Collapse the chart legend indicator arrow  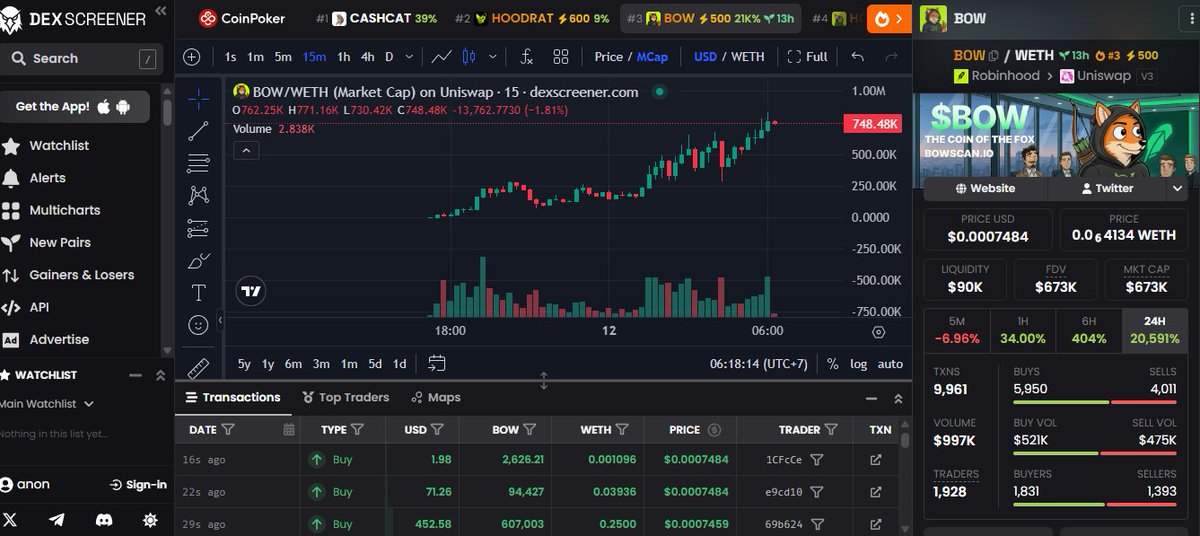pyautogui.click(x=246, y=151)
